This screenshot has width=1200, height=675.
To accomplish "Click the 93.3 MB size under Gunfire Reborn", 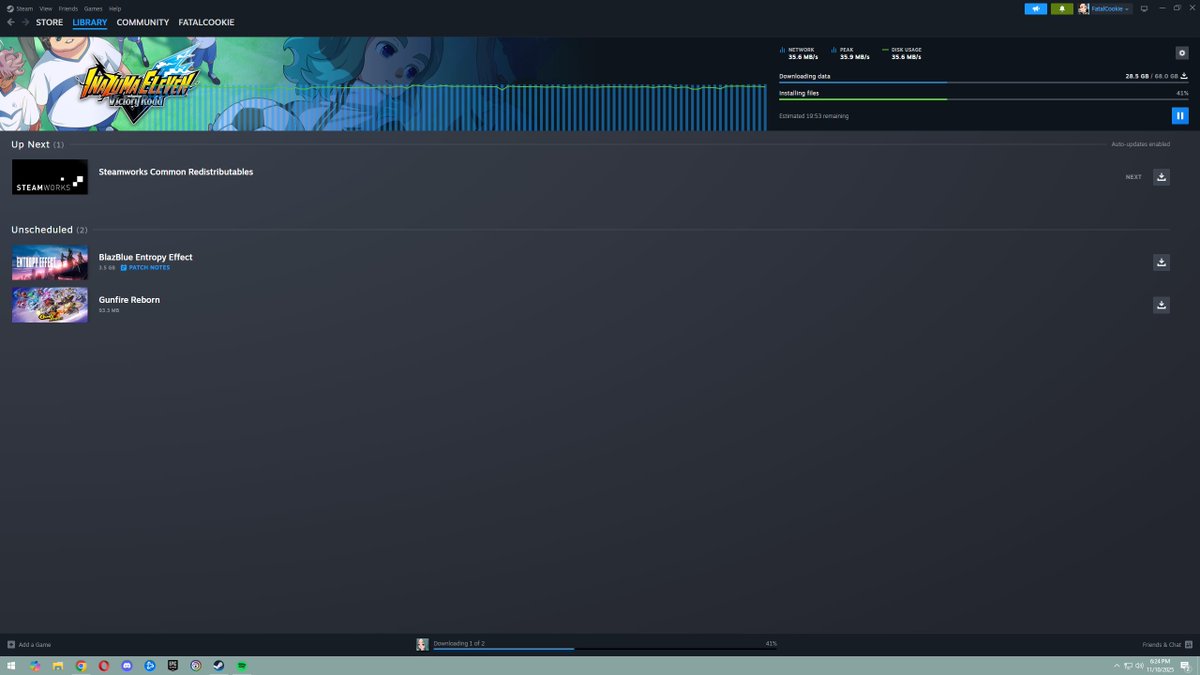I will pyautogui.click(x=109, y=311).
